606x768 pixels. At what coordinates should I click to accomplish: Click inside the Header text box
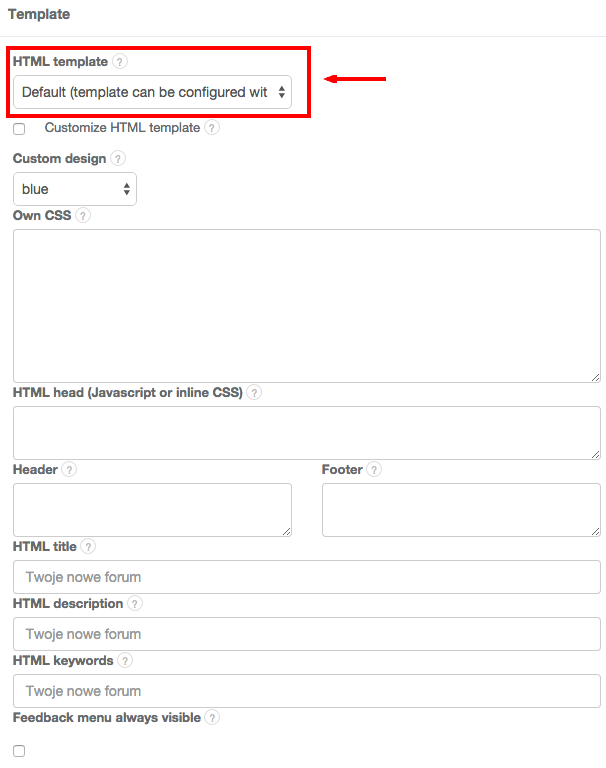click(152, 510)
